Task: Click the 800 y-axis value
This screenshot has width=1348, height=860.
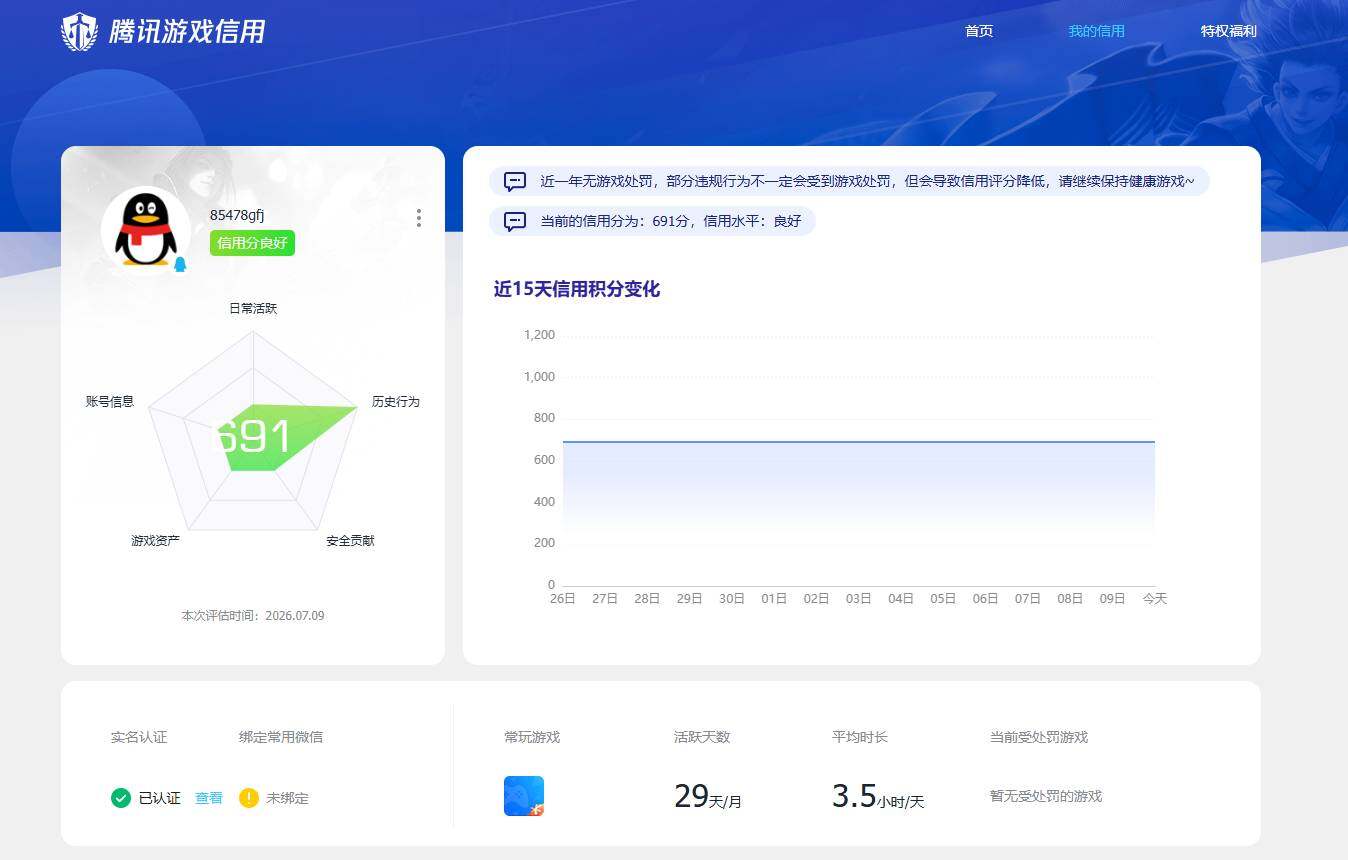Action: tap(544, 418)
